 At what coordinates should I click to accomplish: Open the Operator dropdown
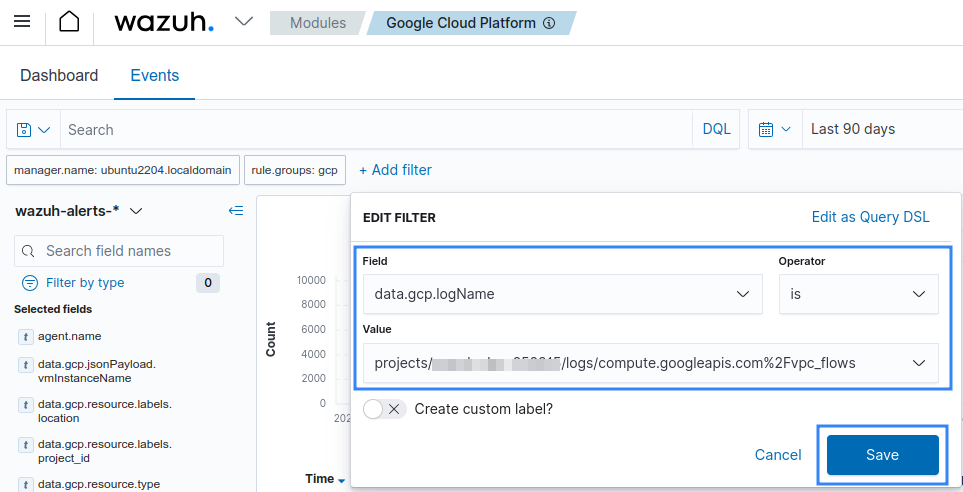tap(859, 294)
